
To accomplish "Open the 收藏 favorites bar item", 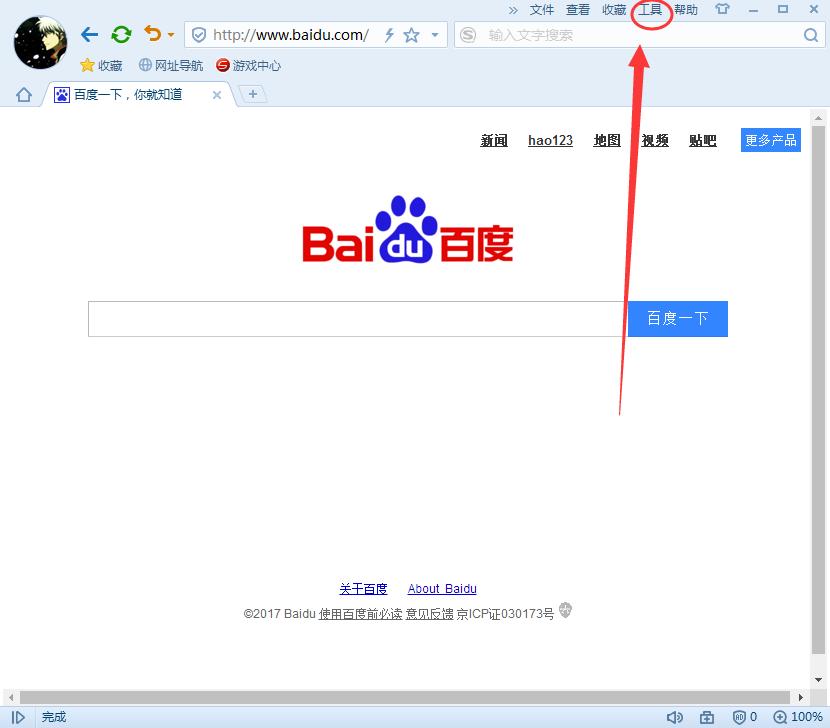I will tap(101, 66).
